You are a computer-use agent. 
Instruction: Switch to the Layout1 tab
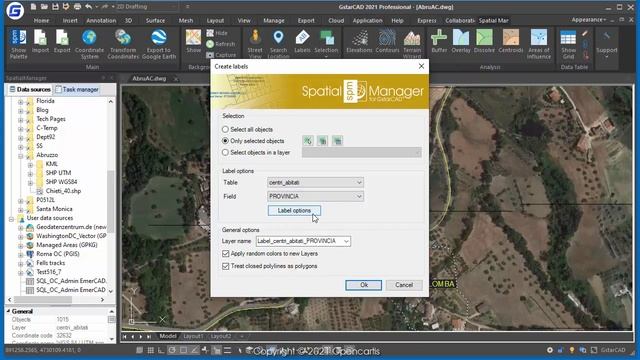click(x=193, y=336)
